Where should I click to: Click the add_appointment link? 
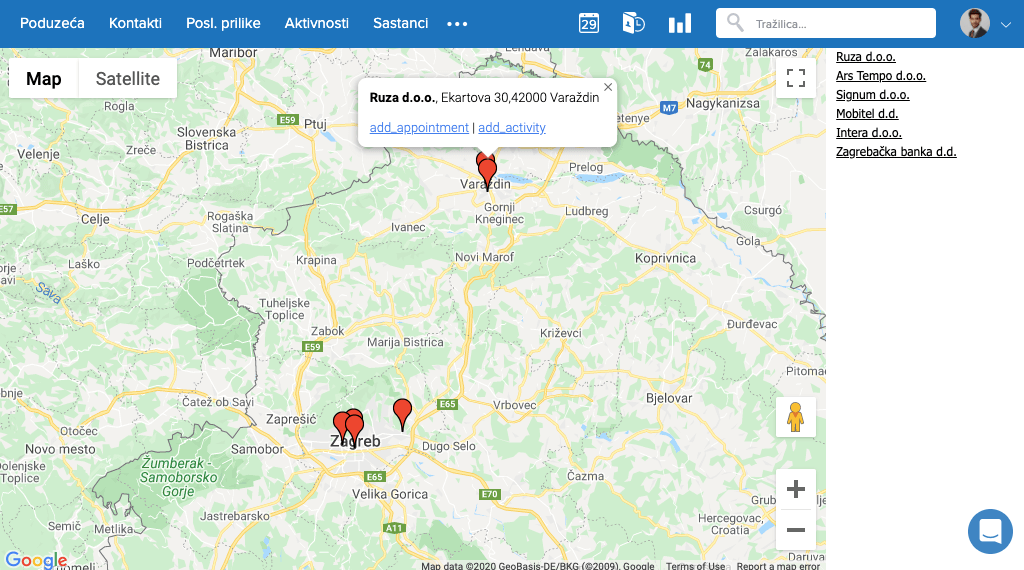click(419, 127)
